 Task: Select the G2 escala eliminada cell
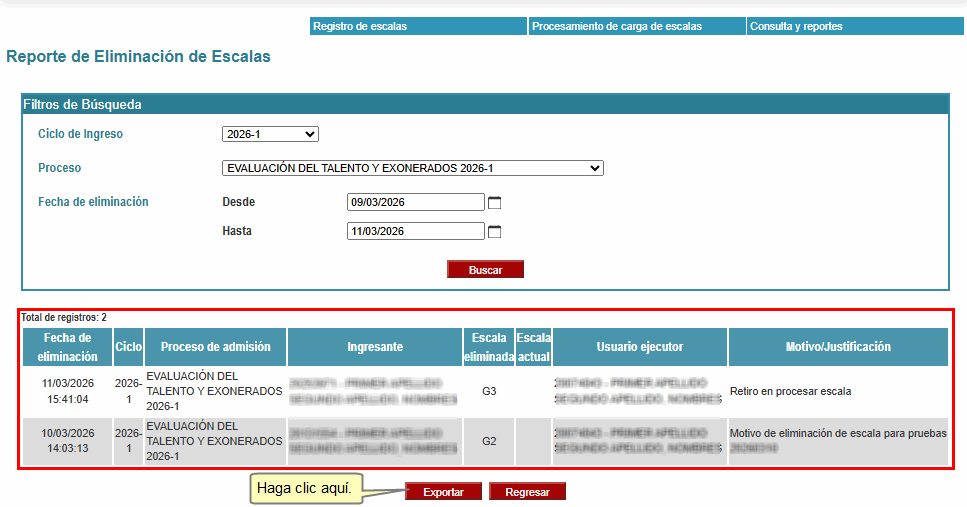click(489, 441)
